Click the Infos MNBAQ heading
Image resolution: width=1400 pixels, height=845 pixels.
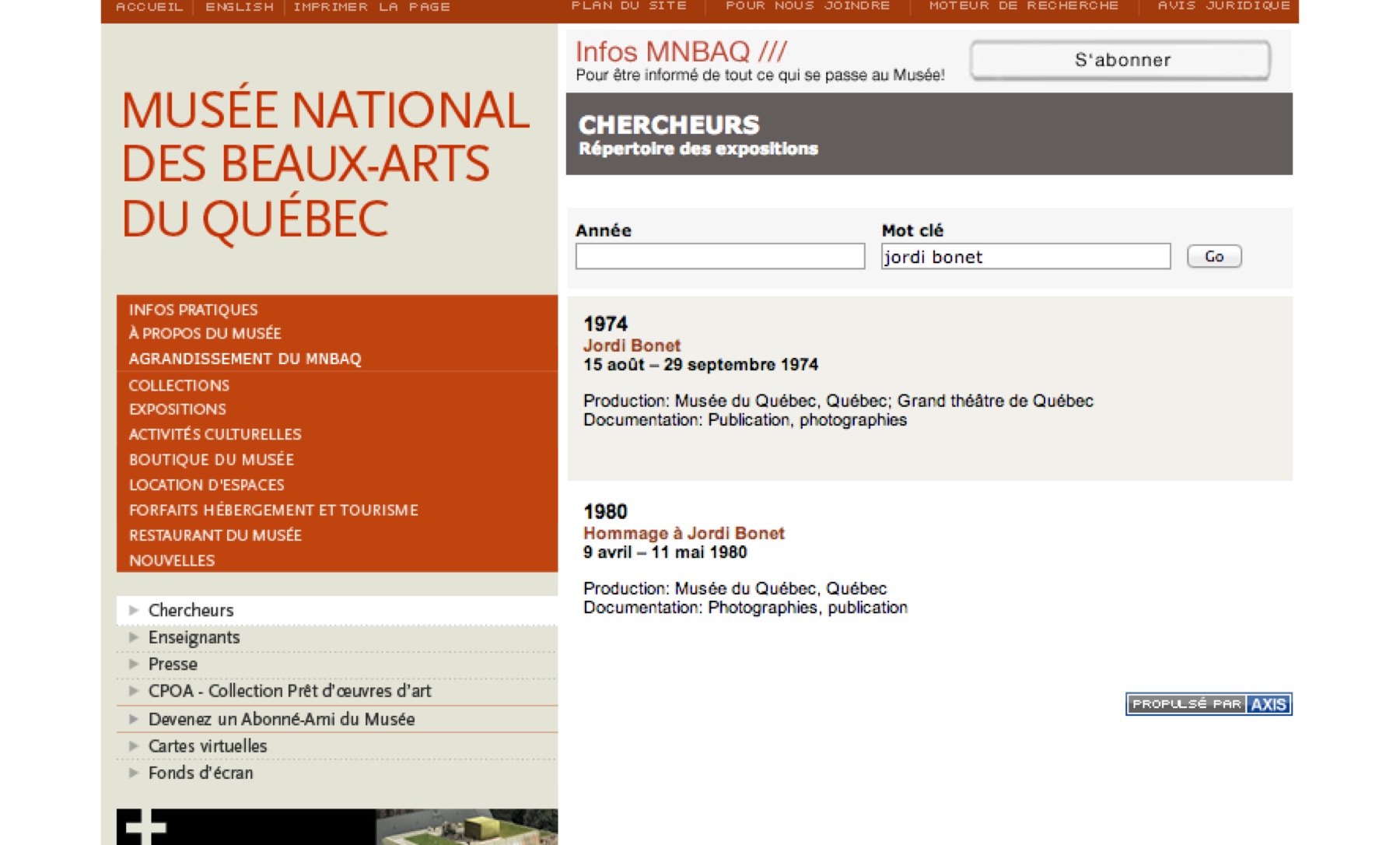tap(681, 51)
